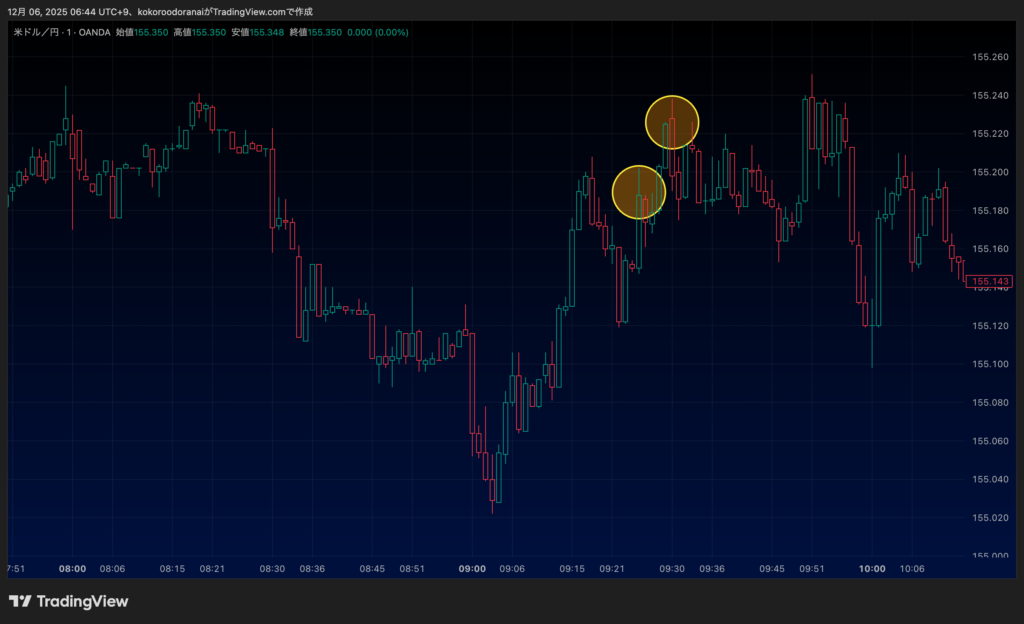Click the 0.000 (0.00%) change value

pyautogui.click(x=378, y=32)
